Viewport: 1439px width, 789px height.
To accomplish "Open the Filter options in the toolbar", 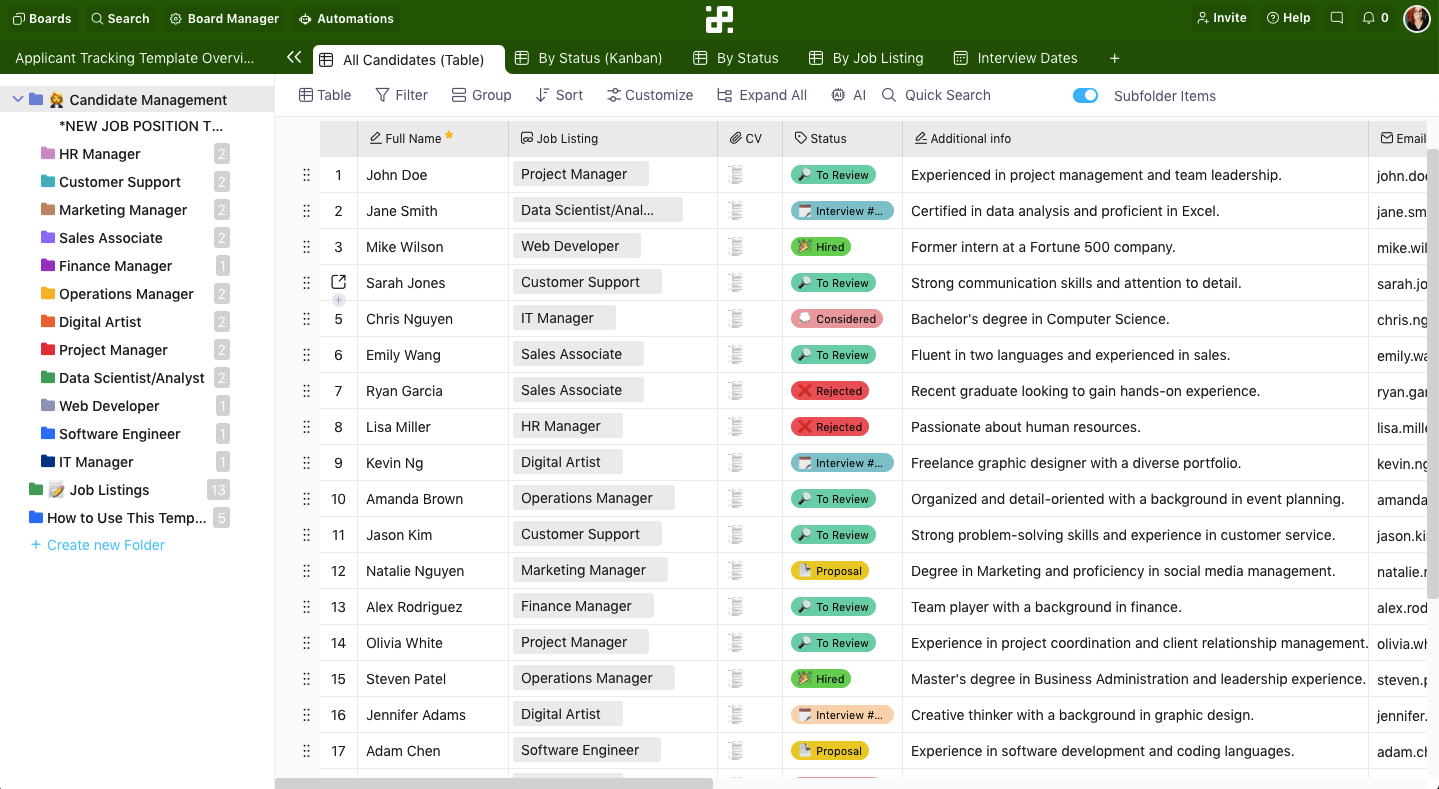I will click(401, 94).
